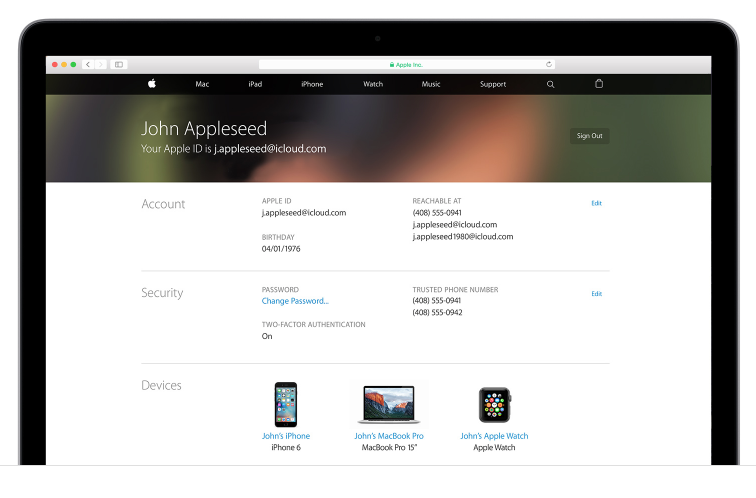Reload the page with refresh icon
Viewport: 756px width, 498px height.
[549, 64]
